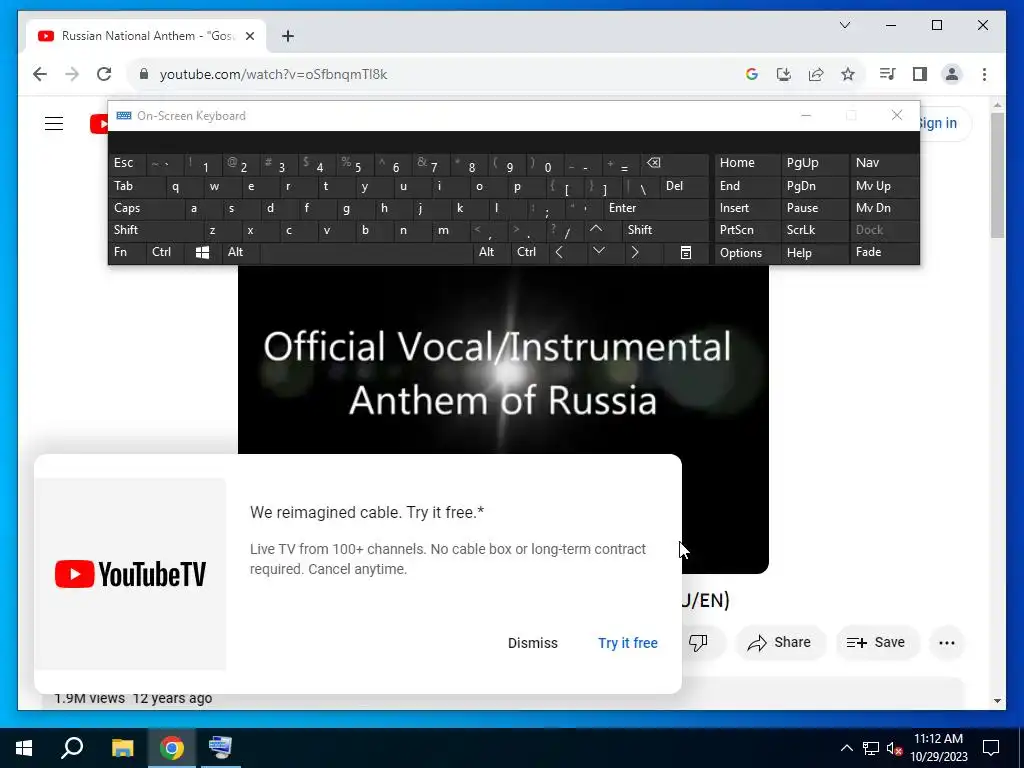The width and height of the screenshot is (1024, 768).
Task: Open Windows Start menu
Action: [24, 748]
